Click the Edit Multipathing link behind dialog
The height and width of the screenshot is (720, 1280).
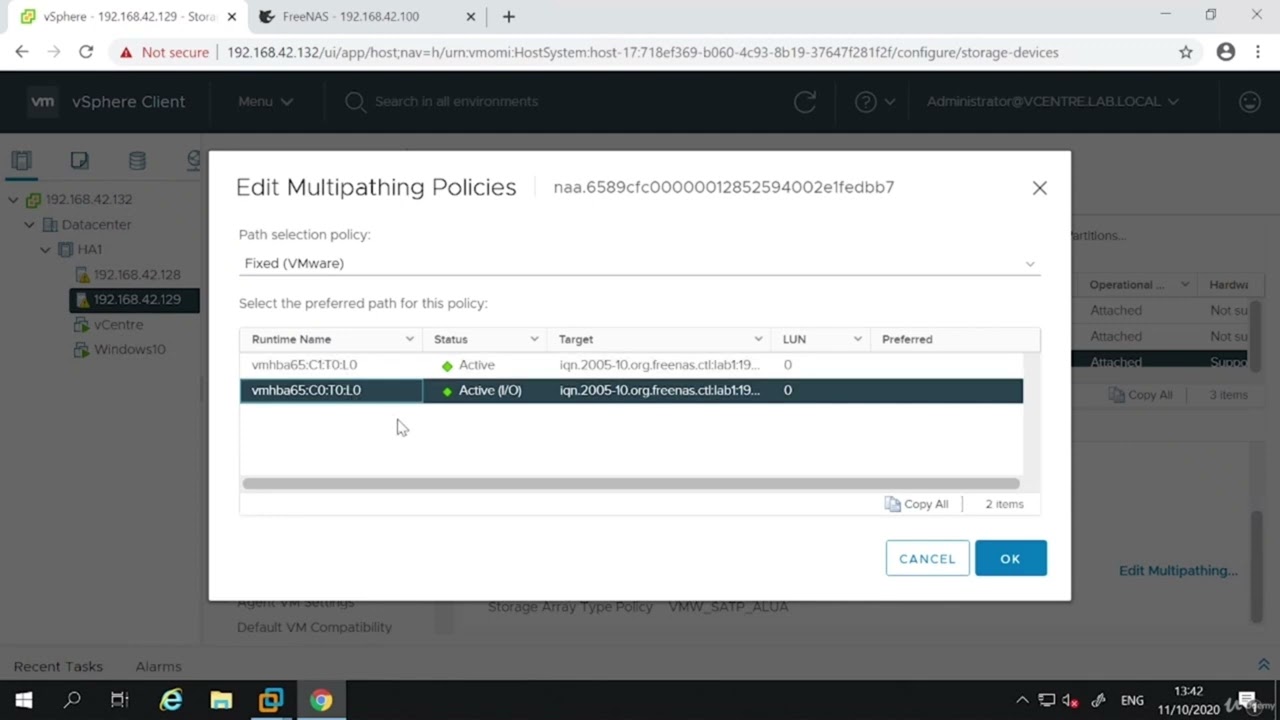click(x=1178, y=570)
